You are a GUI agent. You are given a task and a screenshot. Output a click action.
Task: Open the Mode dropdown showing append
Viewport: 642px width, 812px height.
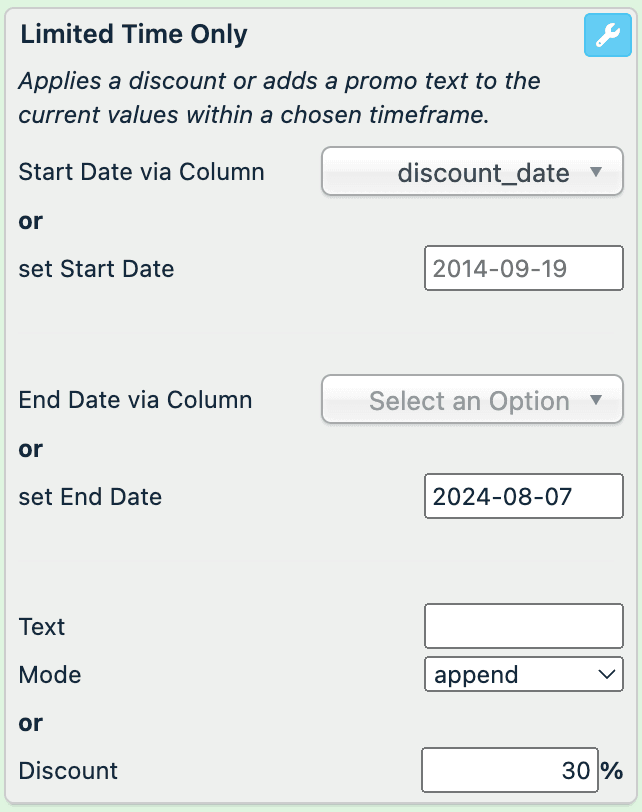click(523, 675)
